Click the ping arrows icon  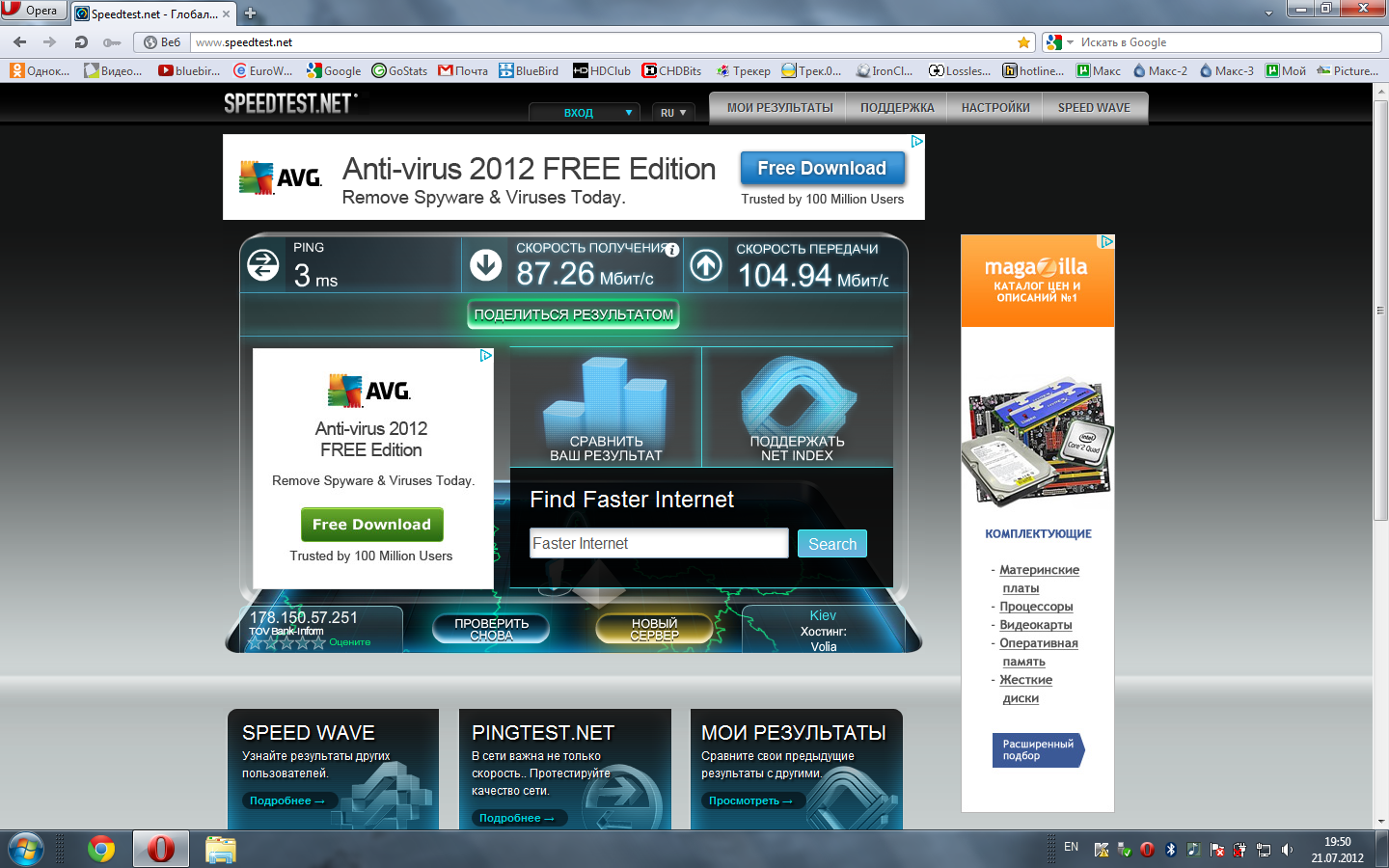click(x=262, y=265)
